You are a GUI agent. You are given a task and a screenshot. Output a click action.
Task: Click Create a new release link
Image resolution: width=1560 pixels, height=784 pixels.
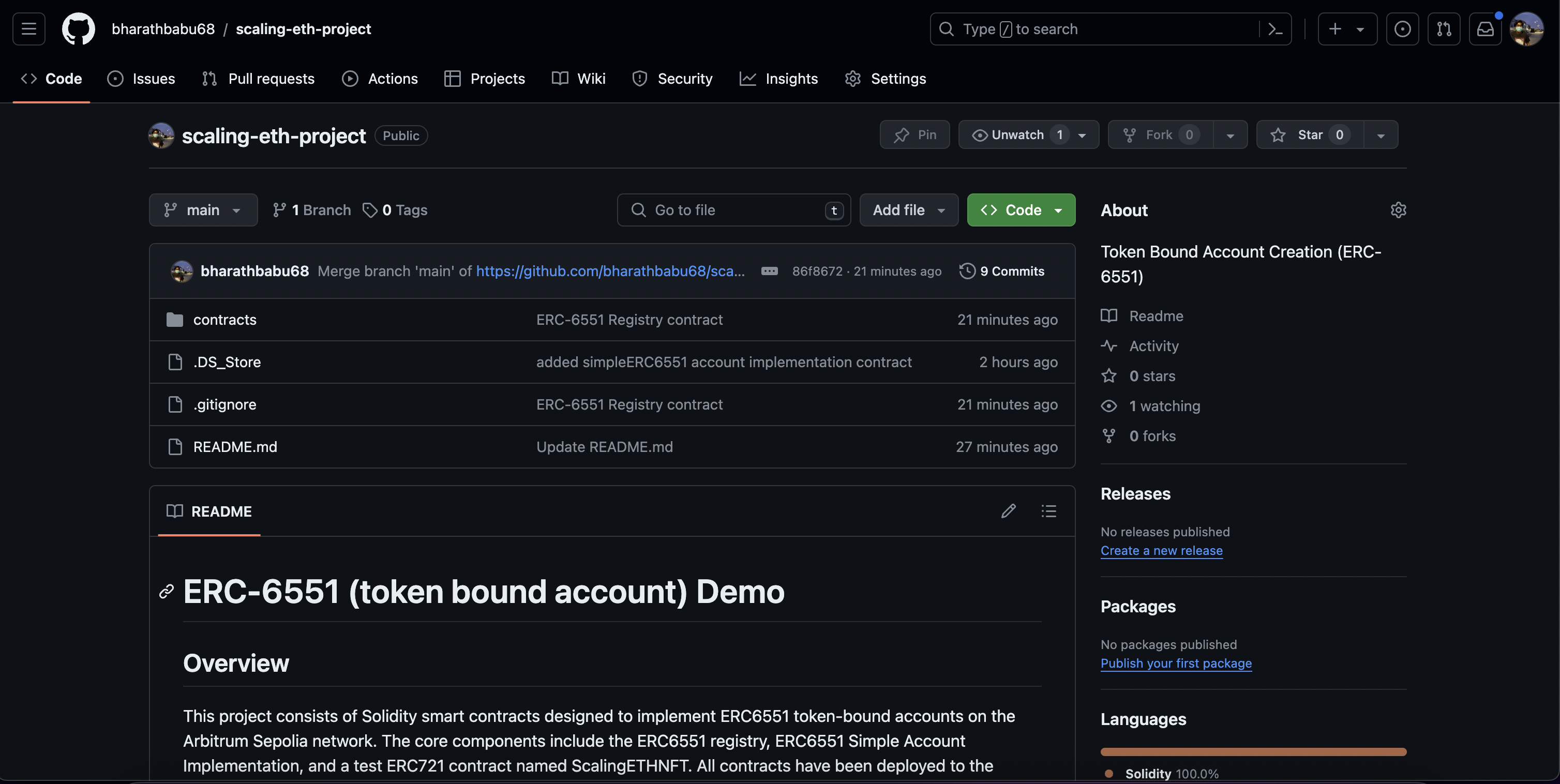[x=1161, y=550]
